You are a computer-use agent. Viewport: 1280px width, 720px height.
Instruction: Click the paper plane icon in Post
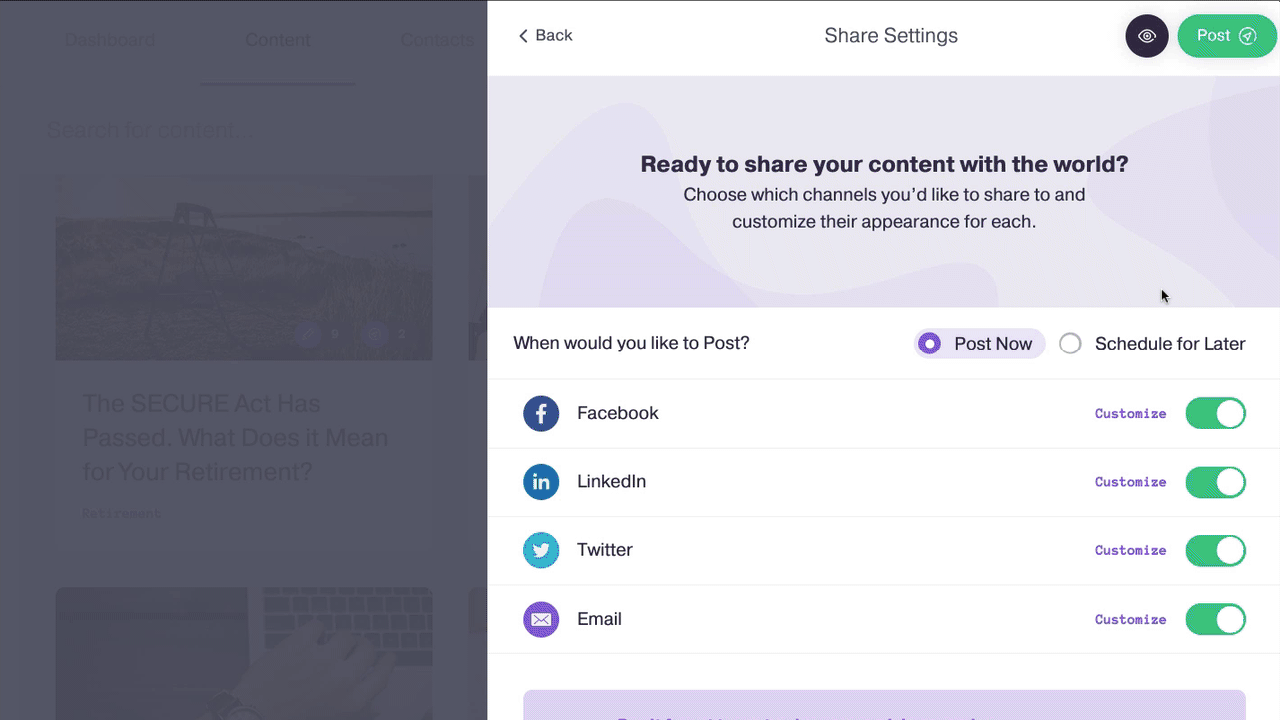pos(1247,36)
